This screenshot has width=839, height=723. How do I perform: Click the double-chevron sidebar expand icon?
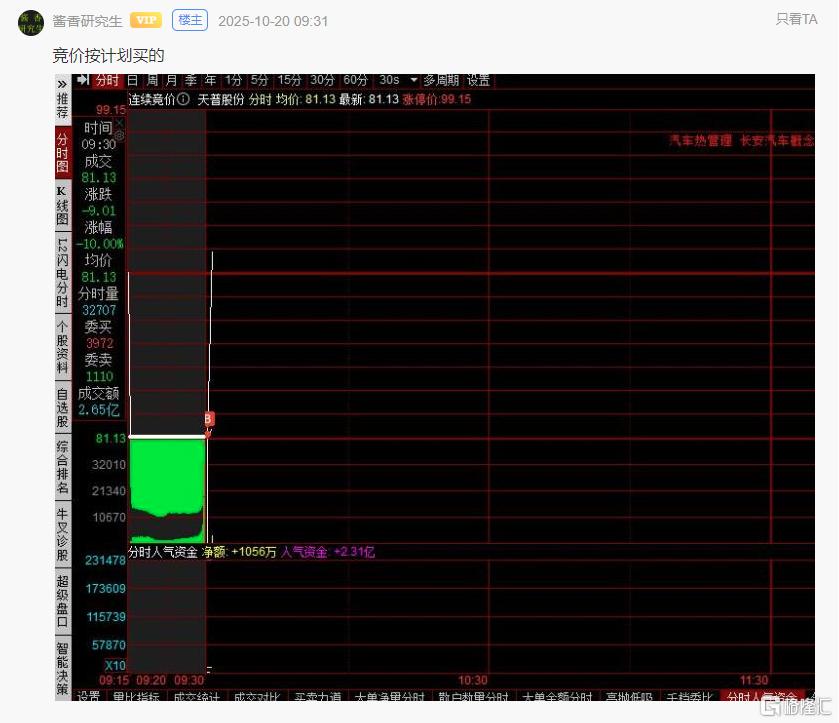62,81
